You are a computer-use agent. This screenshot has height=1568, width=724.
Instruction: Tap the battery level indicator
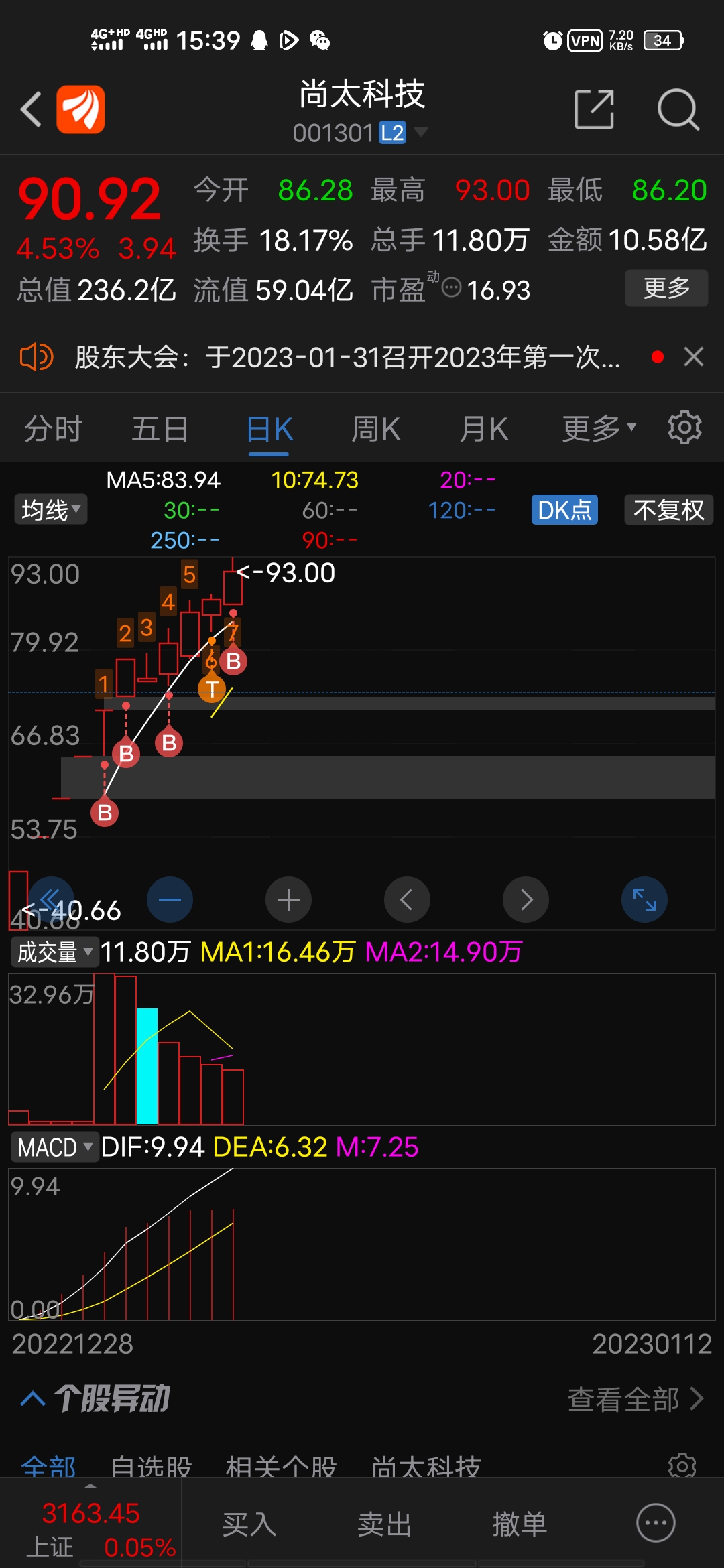click(x=664, y=41)
